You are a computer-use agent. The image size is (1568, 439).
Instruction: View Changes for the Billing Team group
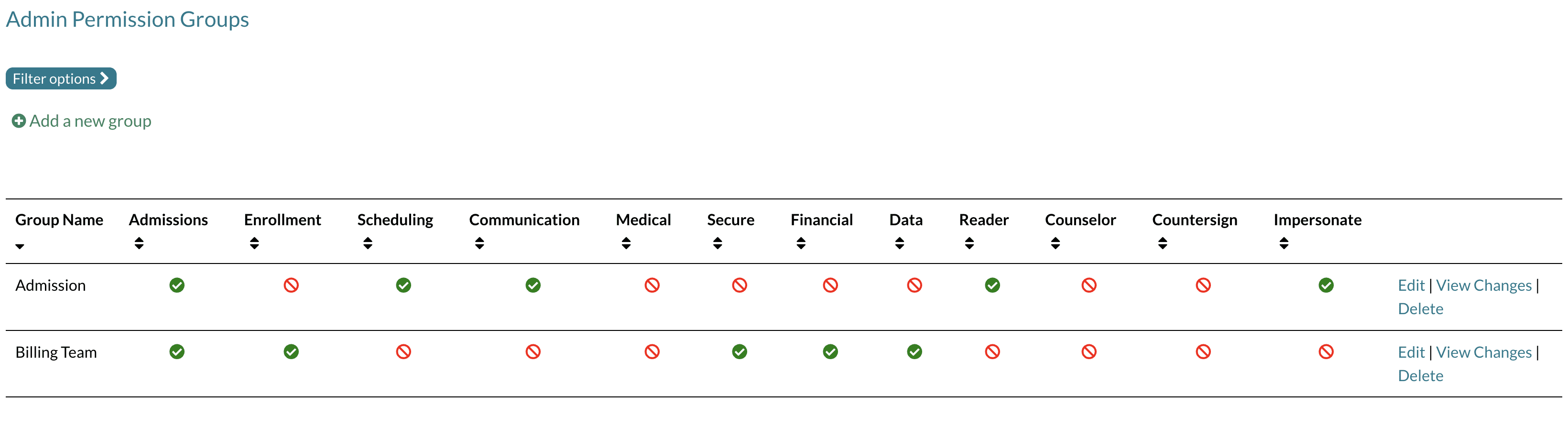pyautogui.click(x=1483, y=352)
